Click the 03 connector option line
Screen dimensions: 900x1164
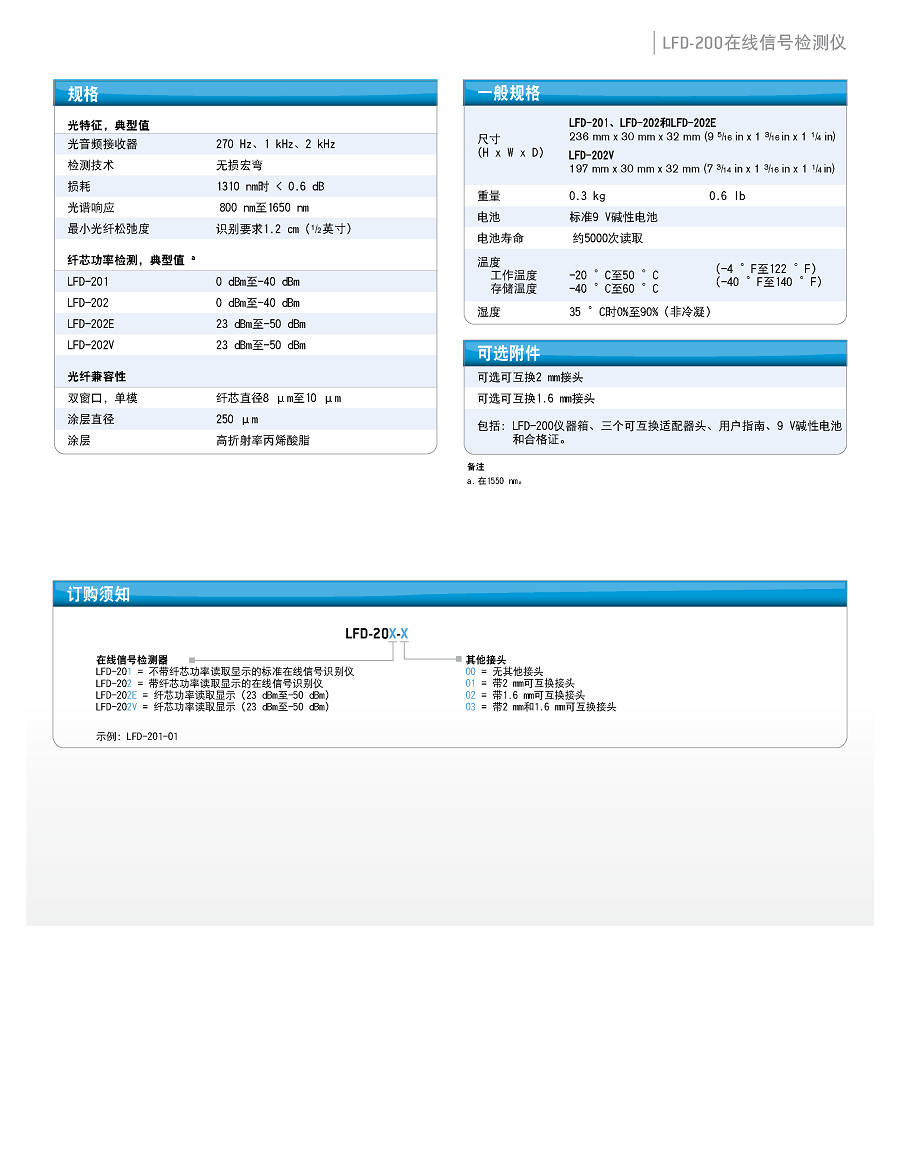(x=540, y=707)
